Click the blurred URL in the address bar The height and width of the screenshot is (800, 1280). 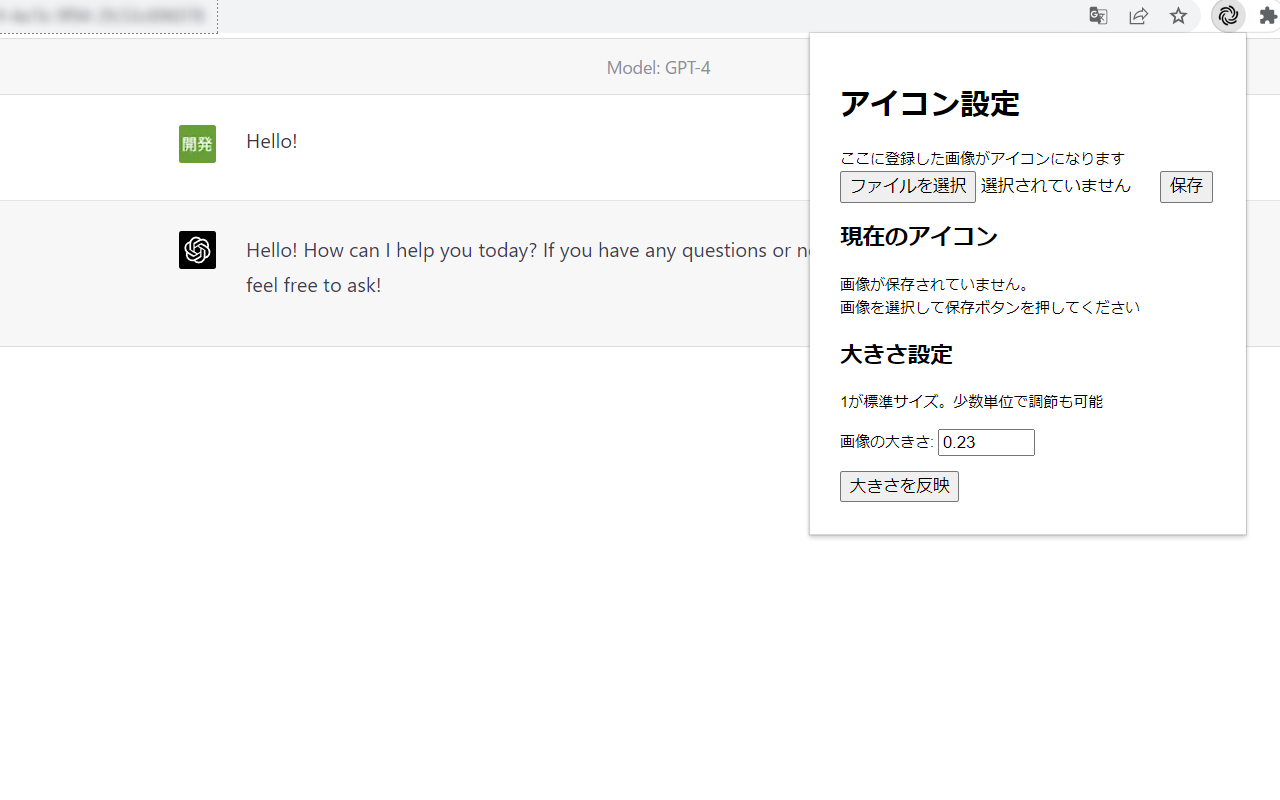(105, 16)
